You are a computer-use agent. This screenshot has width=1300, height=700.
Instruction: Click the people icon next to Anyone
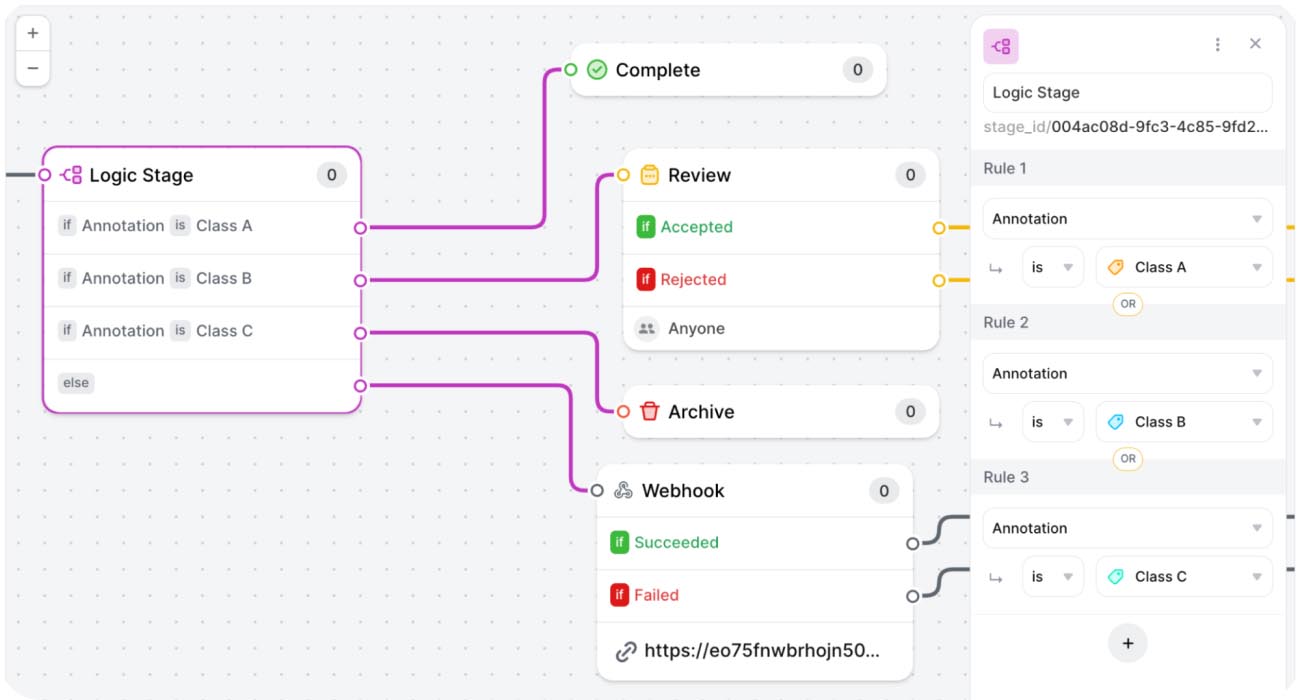tap(648, 328)
